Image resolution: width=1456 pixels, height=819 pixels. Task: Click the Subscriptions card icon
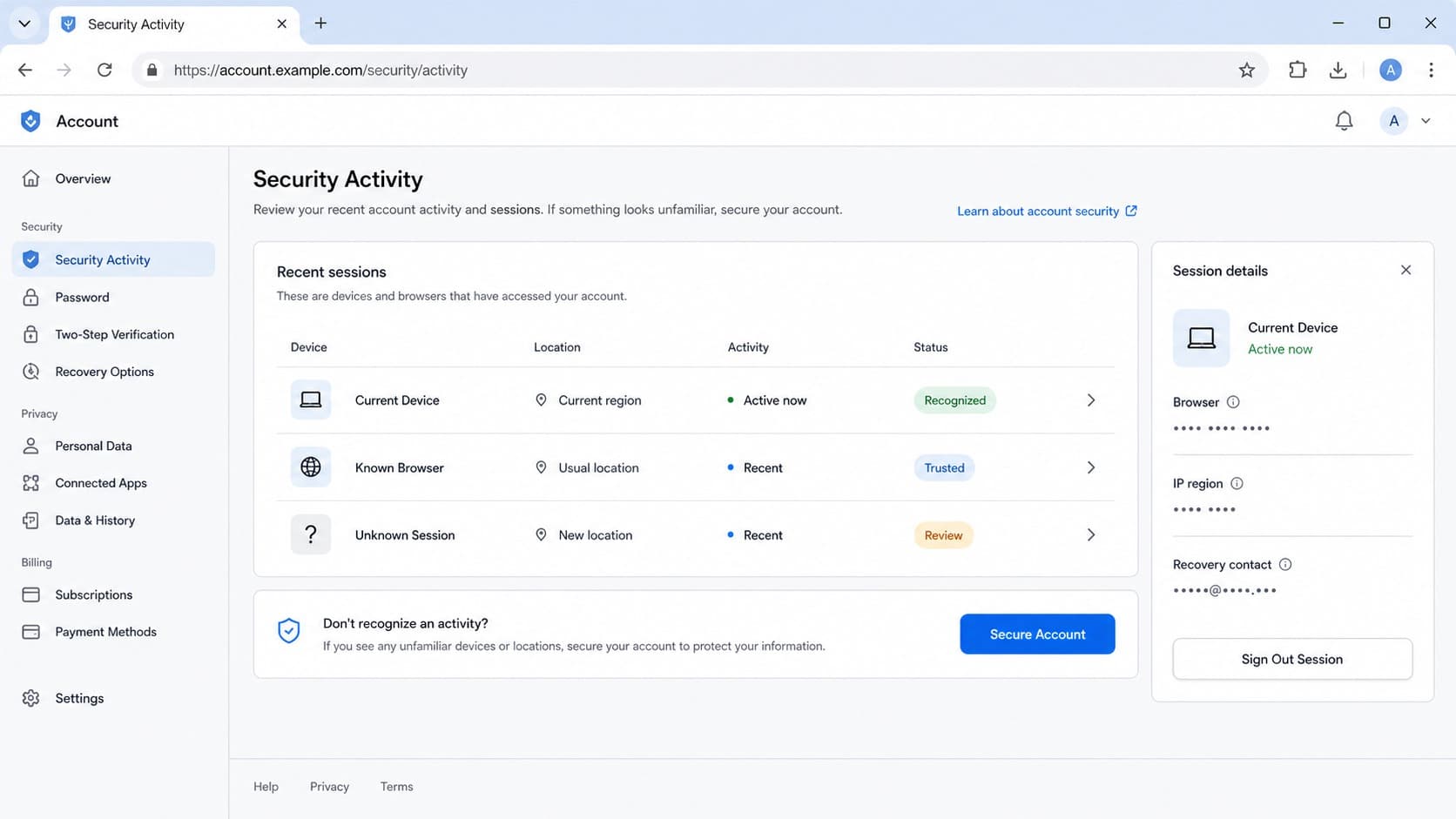(31, 594)
